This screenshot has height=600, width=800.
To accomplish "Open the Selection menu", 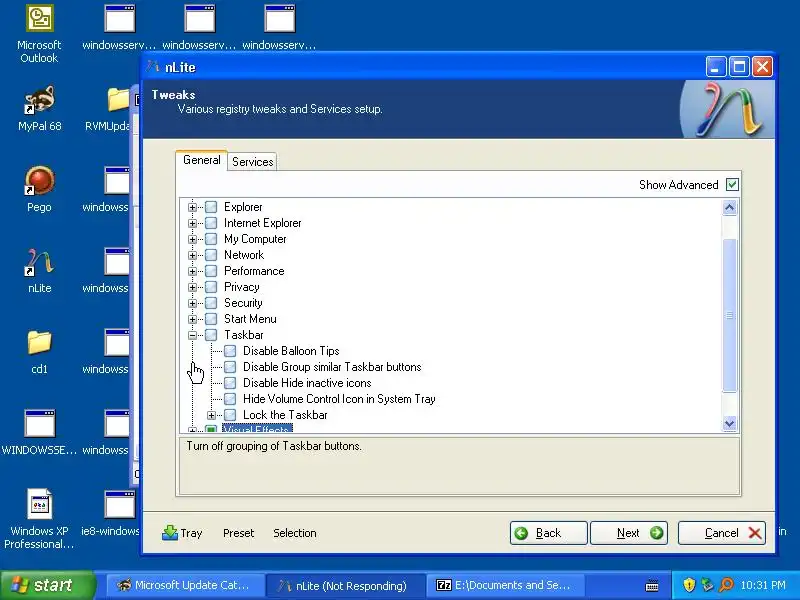I will (294, 533).
